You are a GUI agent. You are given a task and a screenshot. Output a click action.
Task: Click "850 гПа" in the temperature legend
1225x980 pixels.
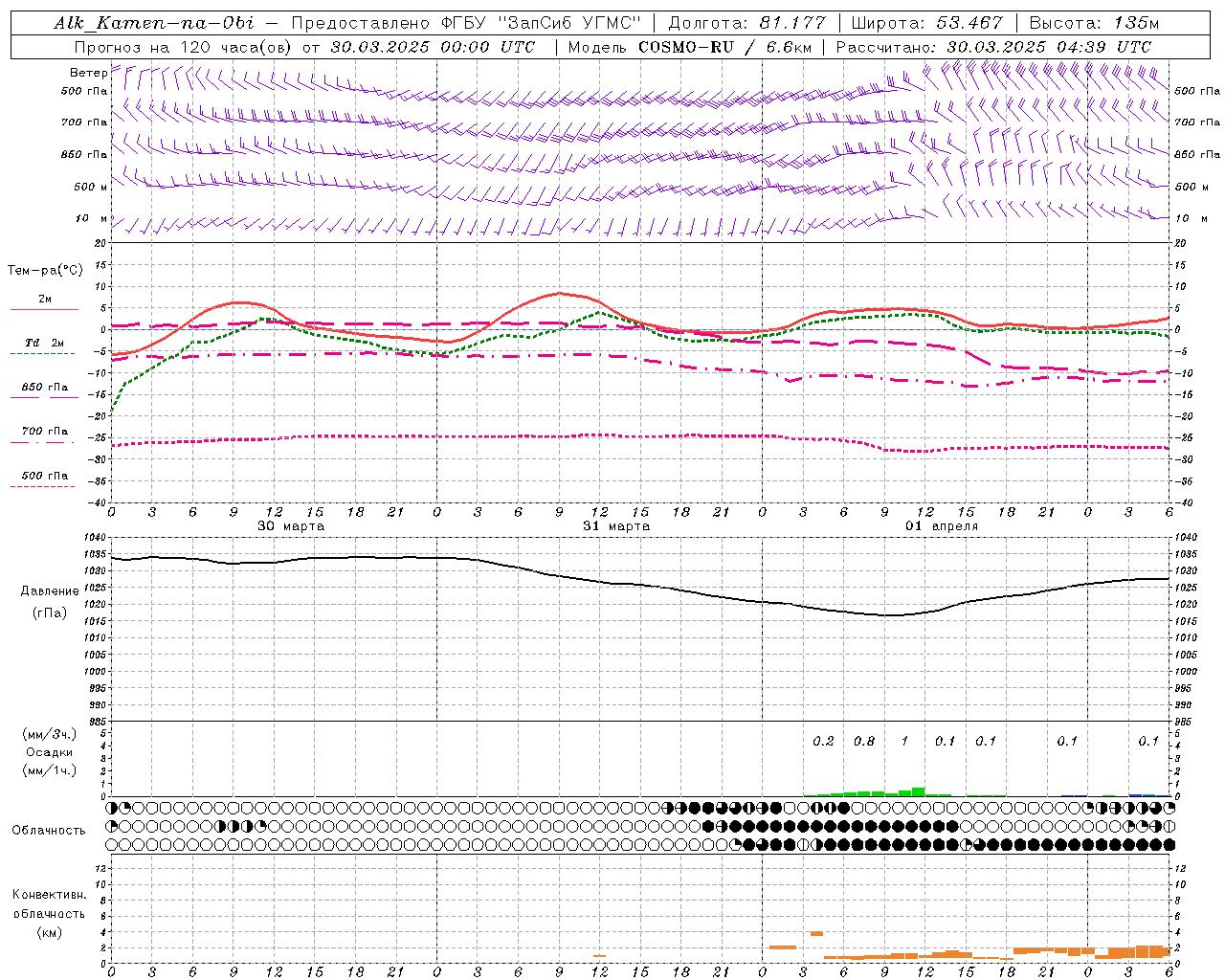pos(45,388)
